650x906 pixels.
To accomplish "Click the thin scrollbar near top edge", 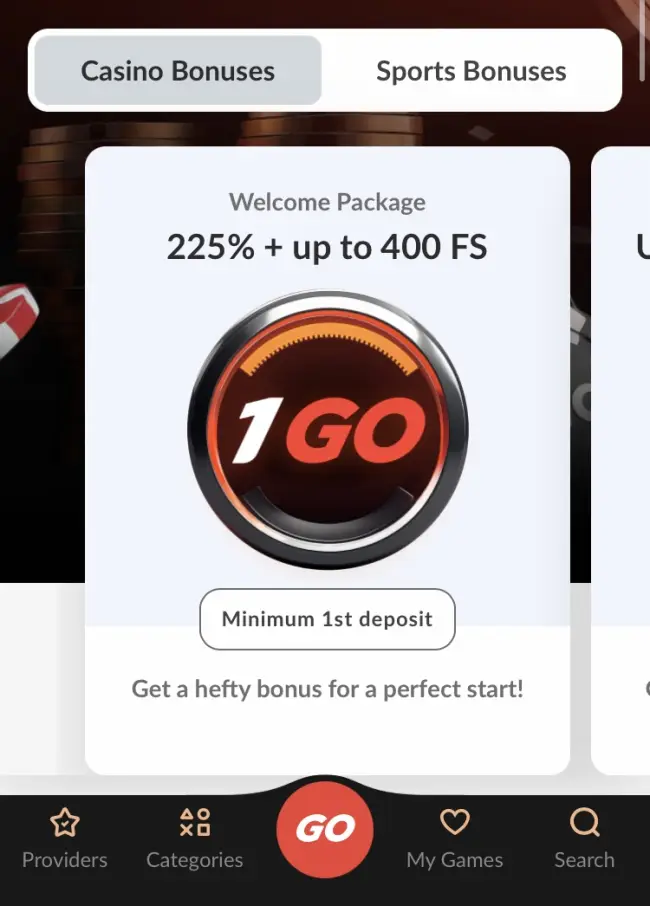I will tap(642, 39).
